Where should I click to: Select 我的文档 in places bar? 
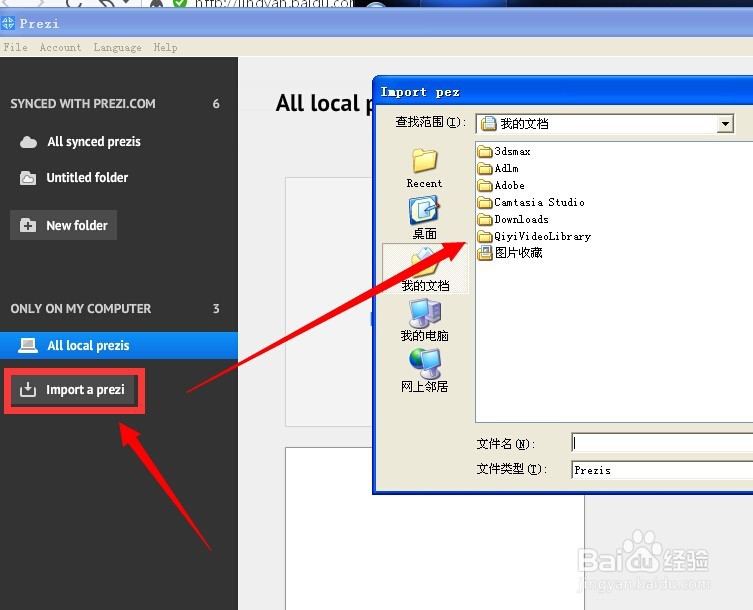425,268
